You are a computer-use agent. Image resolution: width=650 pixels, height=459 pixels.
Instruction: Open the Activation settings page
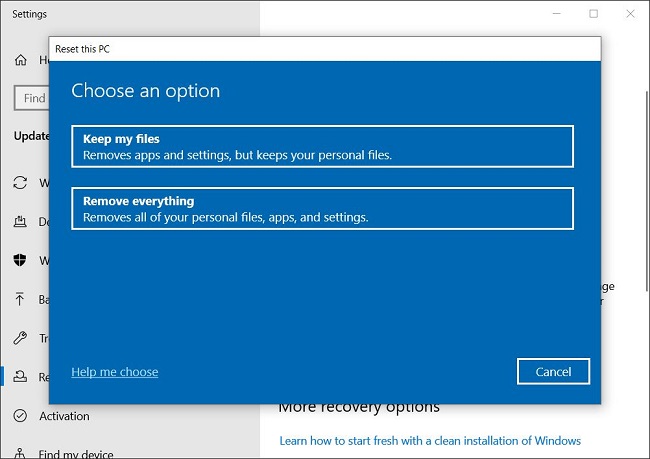click(x=64, y=416)
